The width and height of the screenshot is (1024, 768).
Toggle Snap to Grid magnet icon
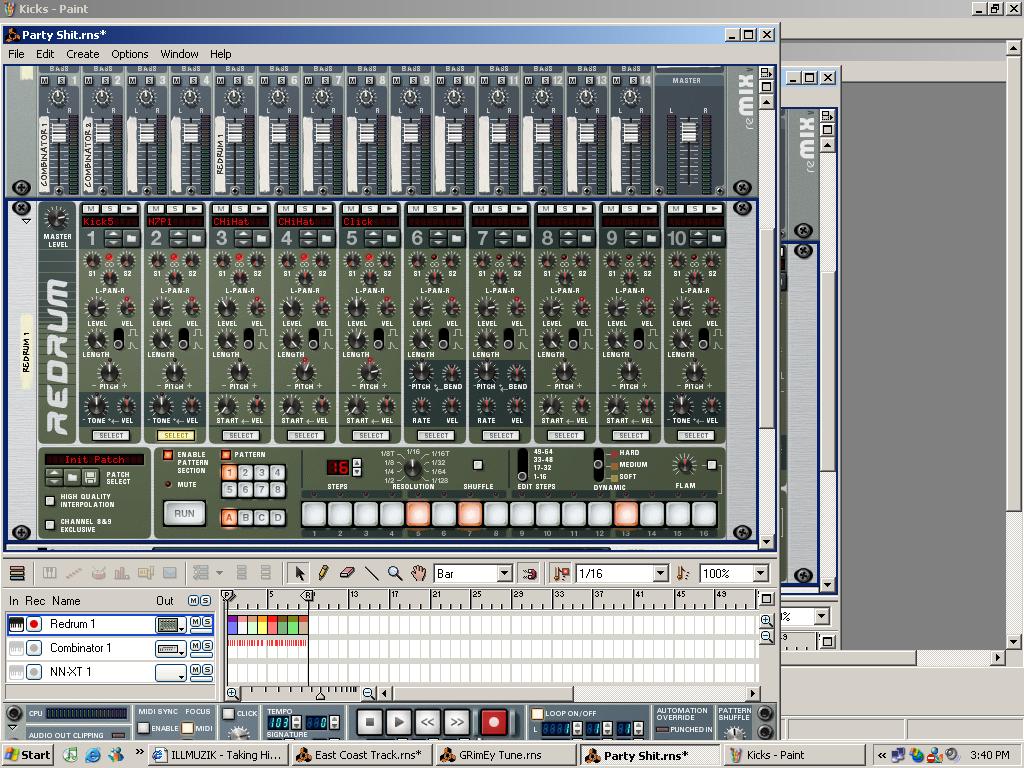pos(530,573)
